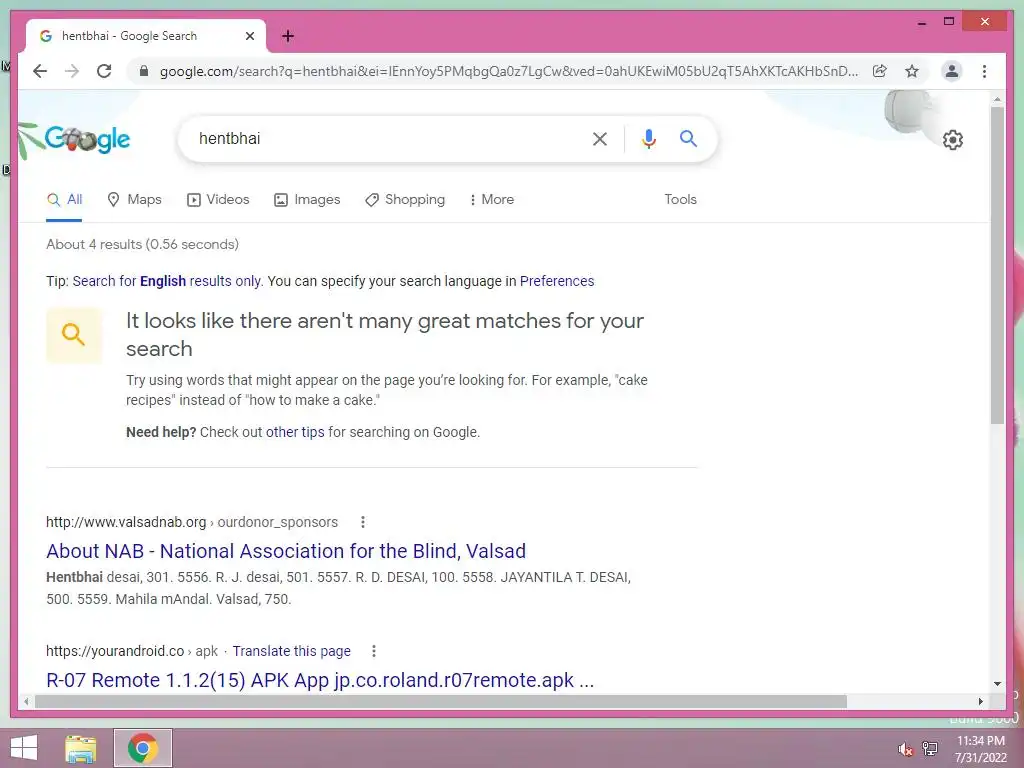This screenshot has width=1024, height=768.
Task: Share this page from address bar
Action: [x=880, y=71]
